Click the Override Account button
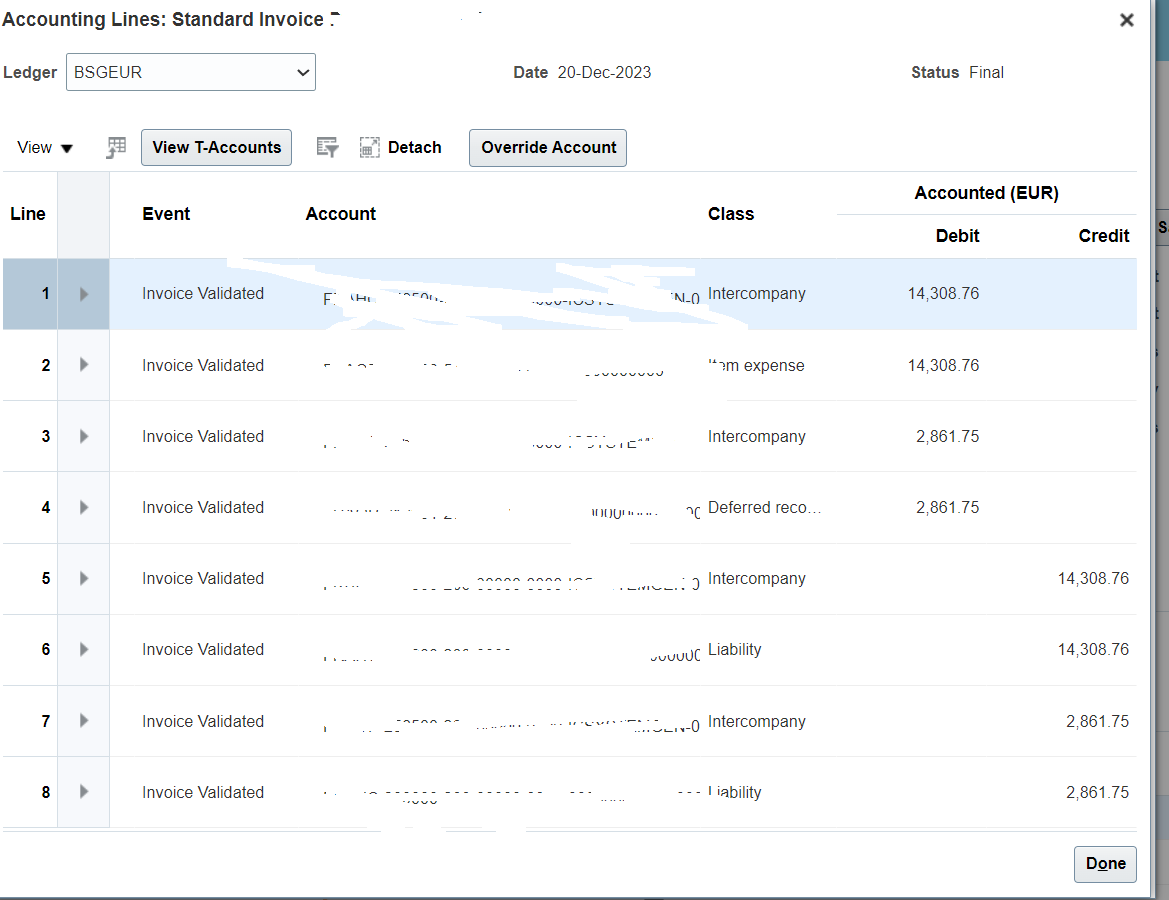 click(x=547, y=147)
